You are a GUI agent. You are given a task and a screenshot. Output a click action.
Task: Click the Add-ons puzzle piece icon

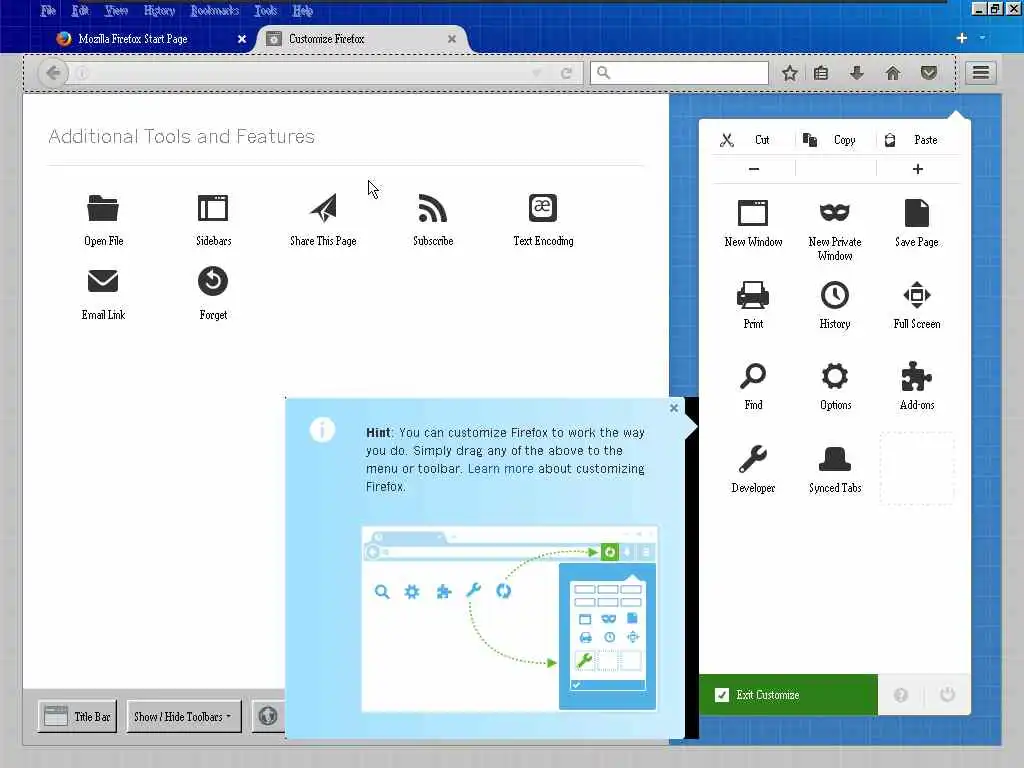coord(917,376)
